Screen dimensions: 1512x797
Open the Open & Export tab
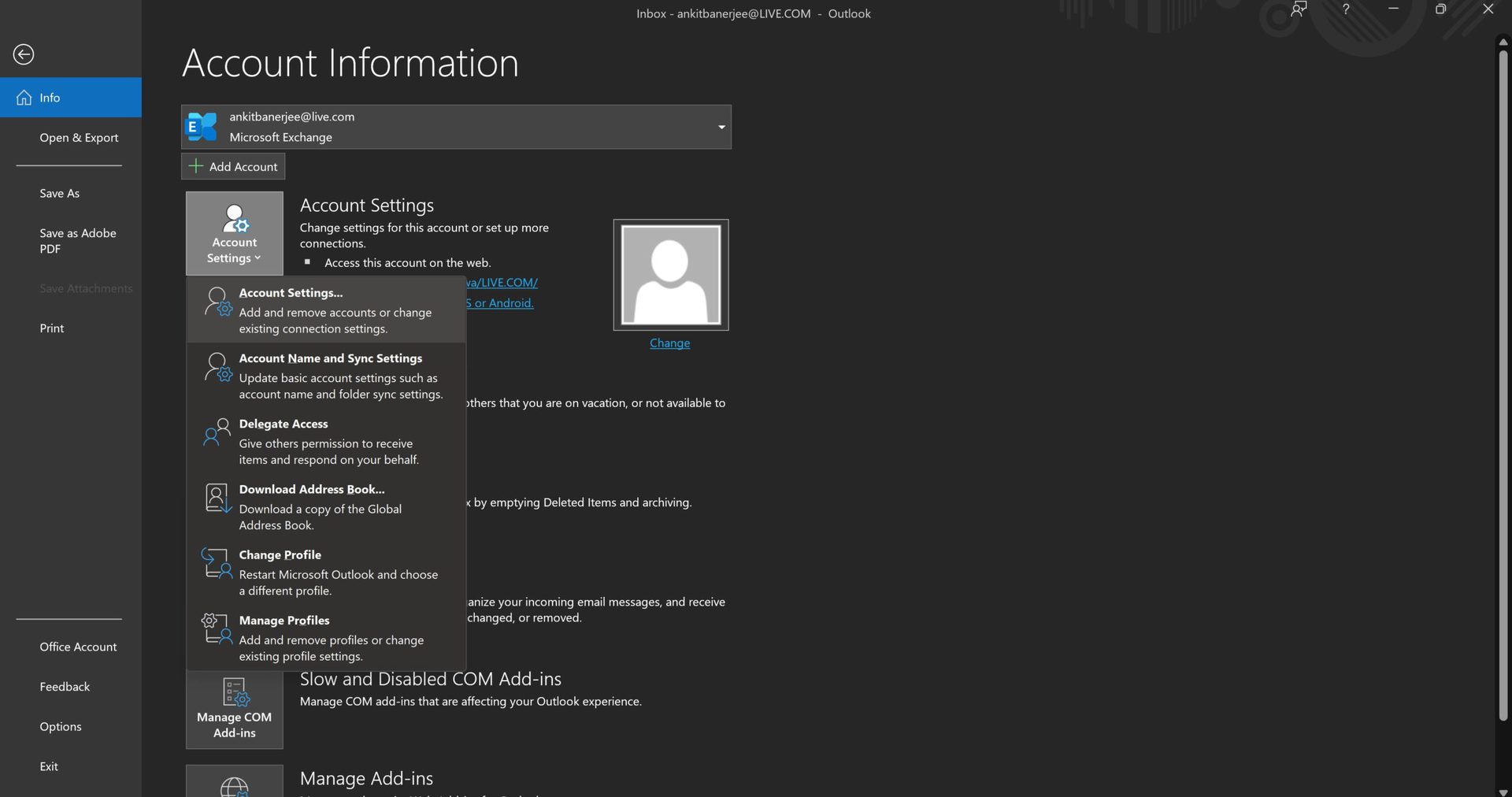coord(79,138)
